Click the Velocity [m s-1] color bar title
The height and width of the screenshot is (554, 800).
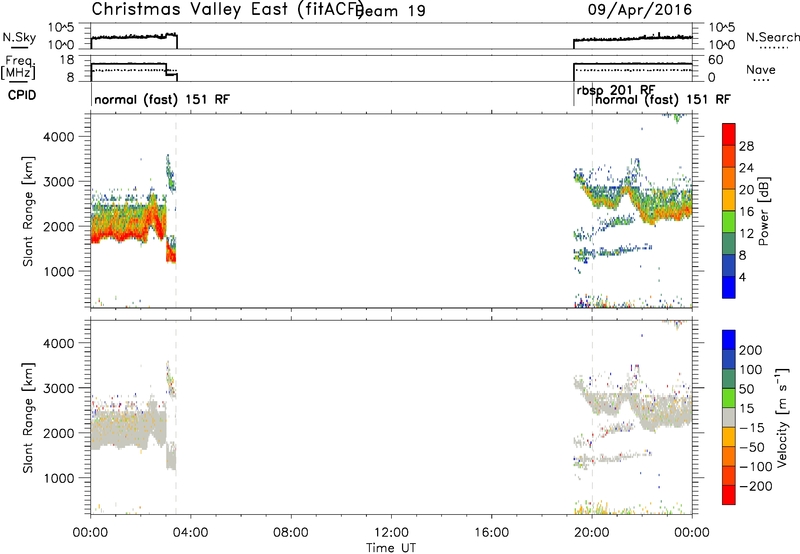coord(781,417)
